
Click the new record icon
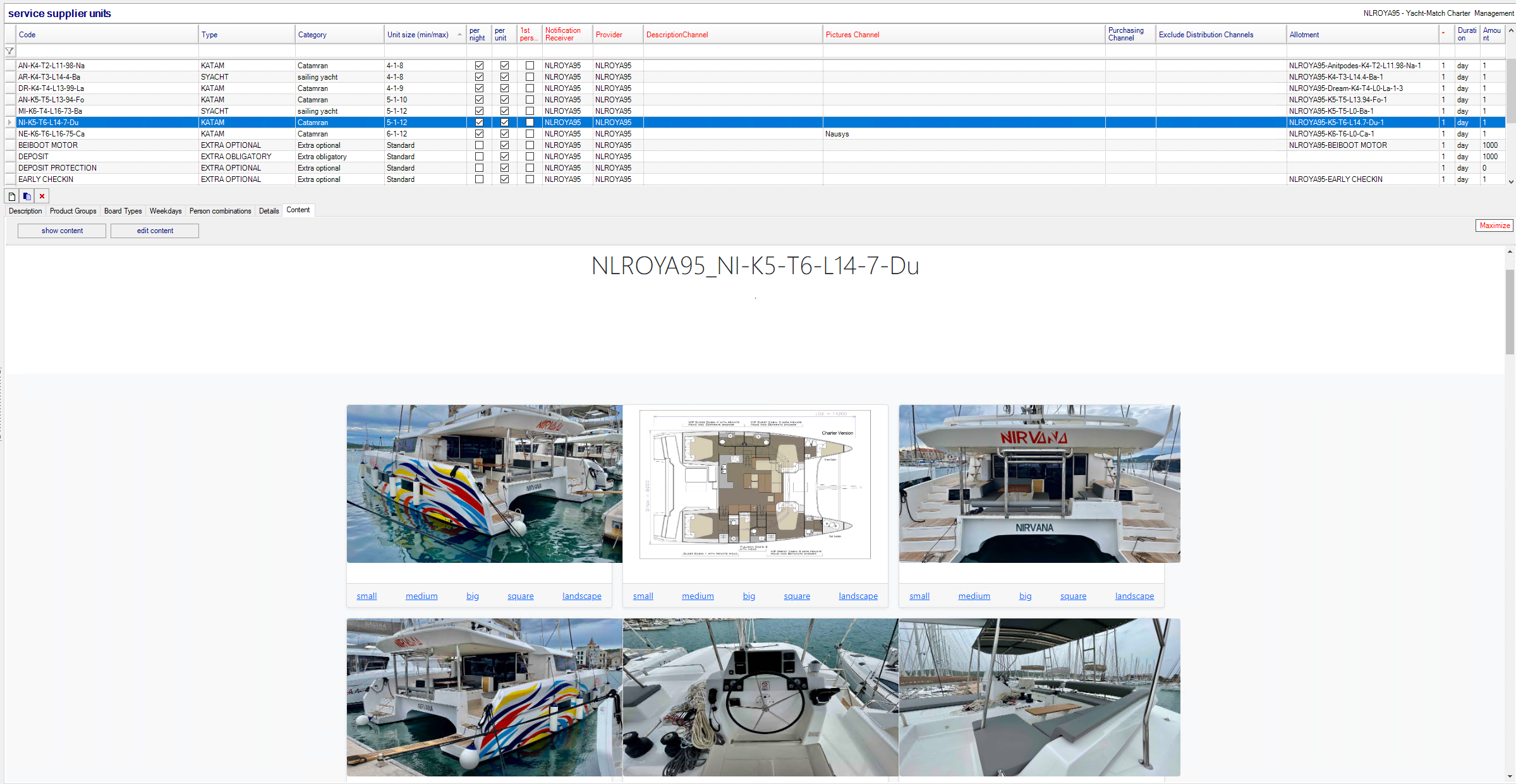(x=11, y=196)
